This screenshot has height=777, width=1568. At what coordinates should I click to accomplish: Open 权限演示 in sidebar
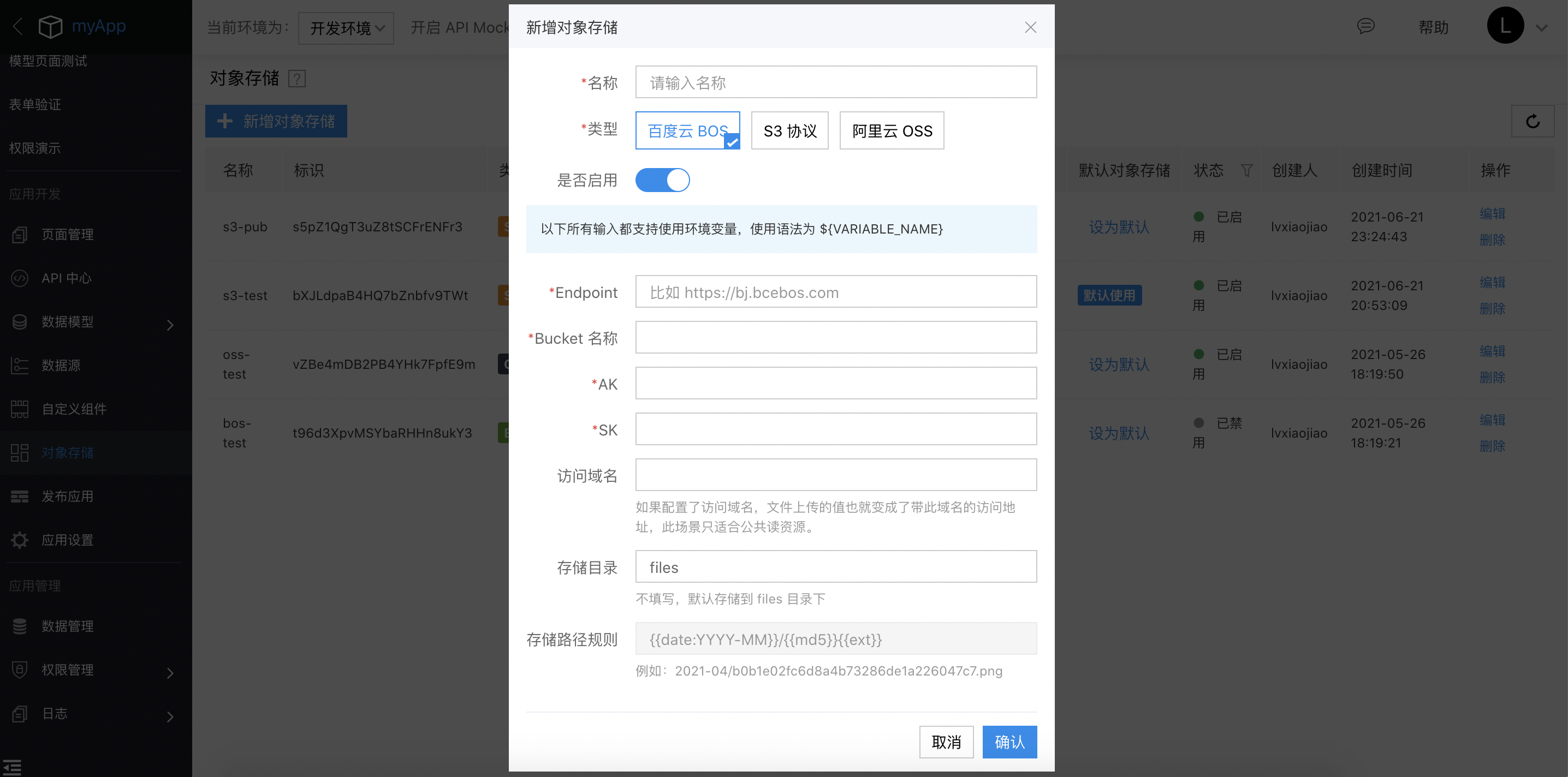(35, 148)
